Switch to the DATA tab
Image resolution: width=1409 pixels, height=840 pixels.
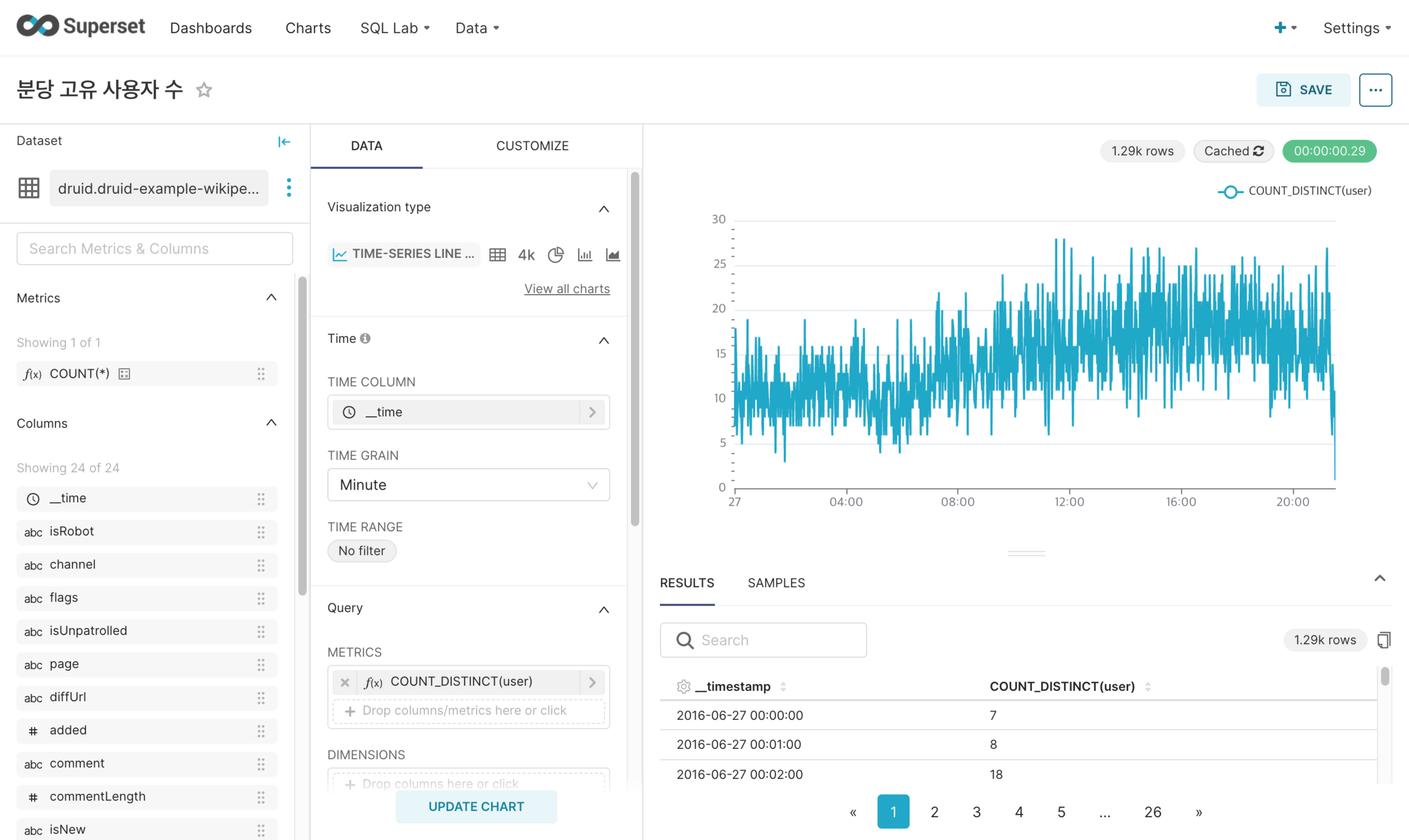(x=366, y=146)
